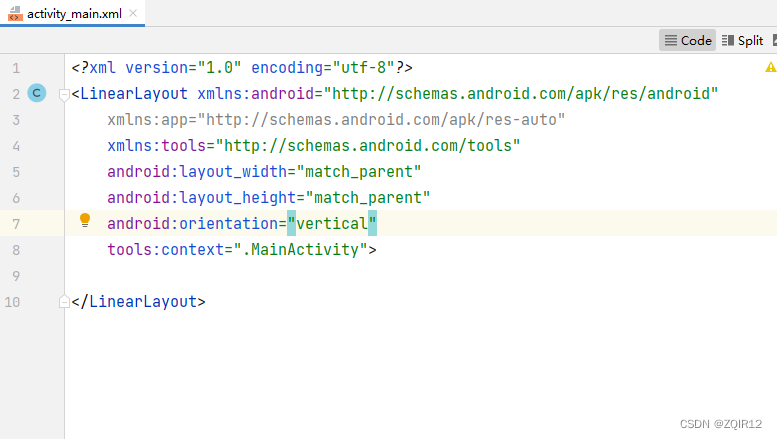The width and height of the screenshot is (777, 439).
Task: Click the tools:context attribute text
Action: 166,249
